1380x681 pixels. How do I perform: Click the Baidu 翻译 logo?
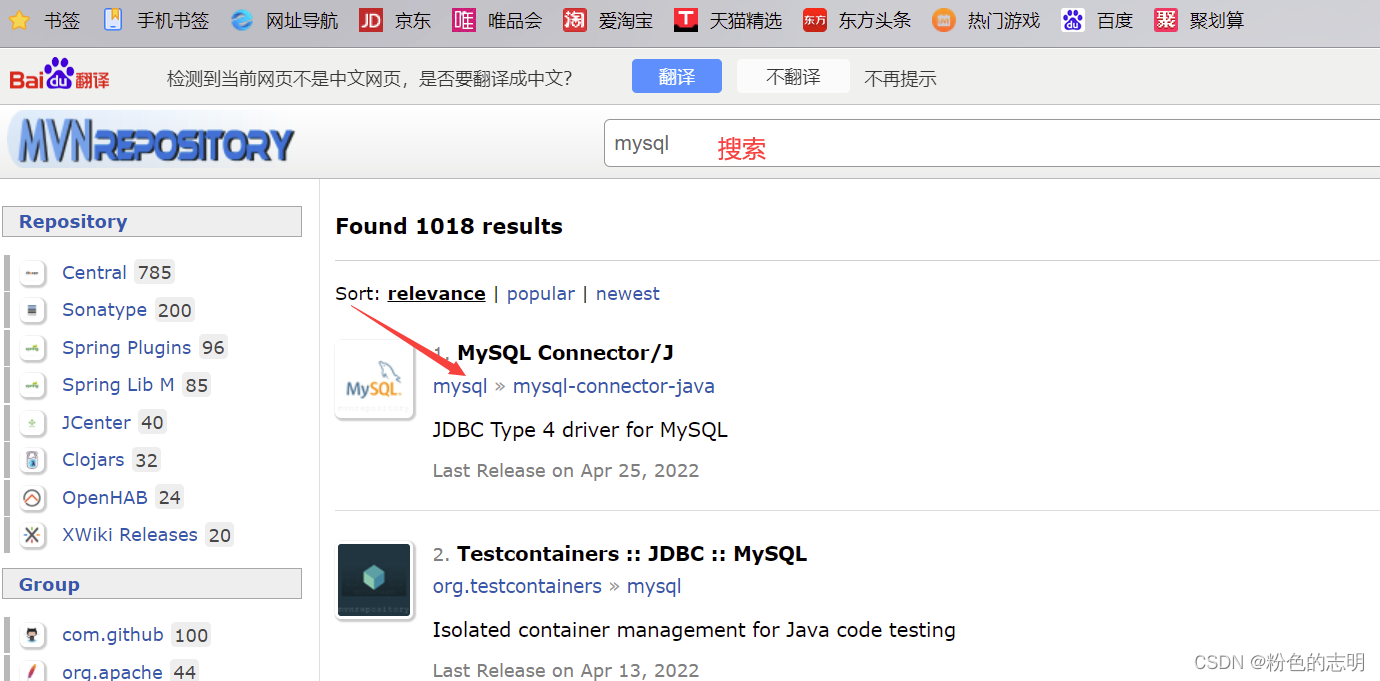pyautogui.click(x=59, y=75)
